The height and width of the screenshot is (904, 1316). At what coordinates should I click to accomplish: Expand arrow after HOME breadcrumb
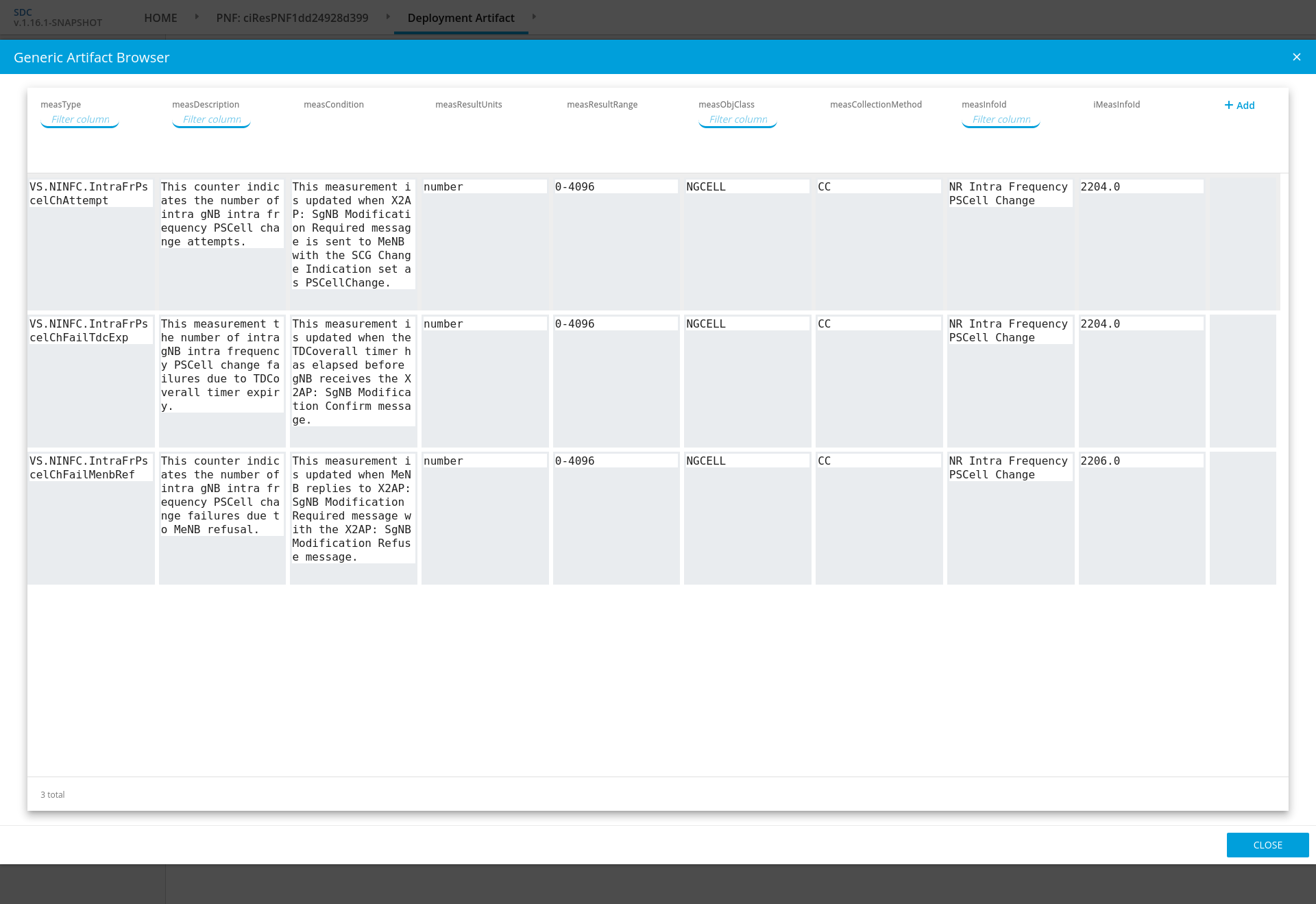[x=197, y=16]
